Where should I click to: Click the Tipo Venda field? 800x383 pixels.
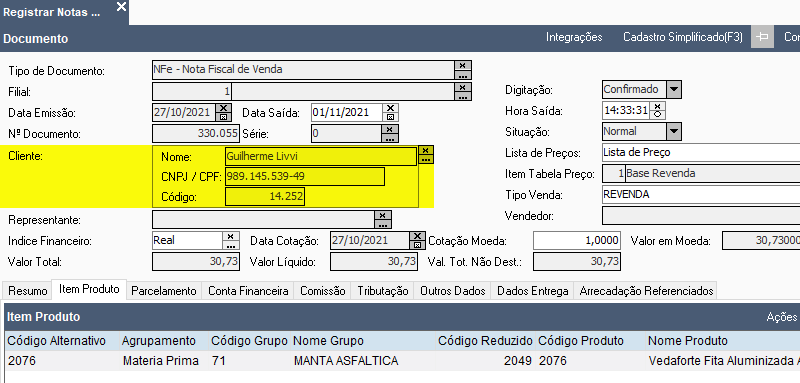pyautogui.click(x=701, y=194)
